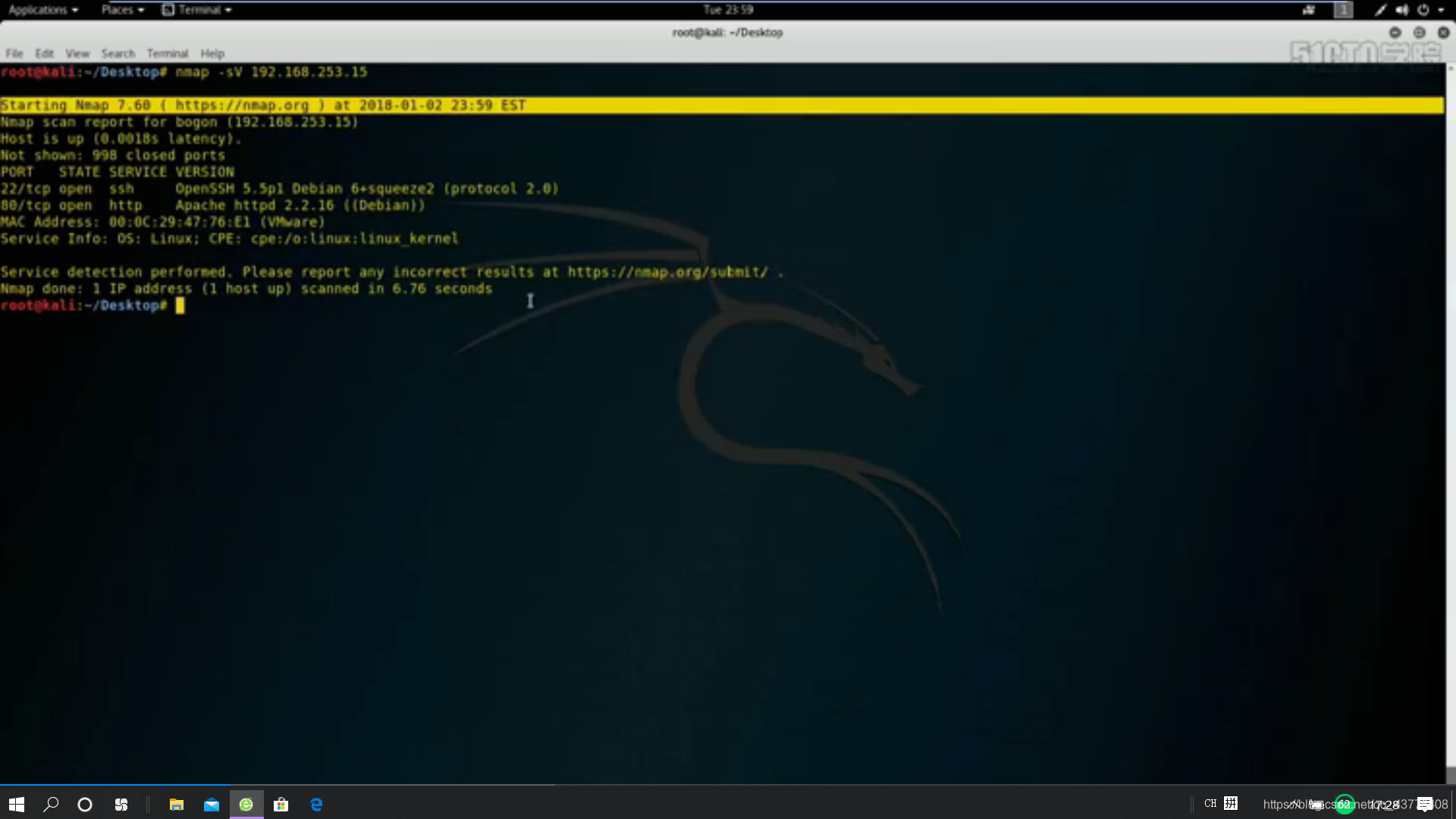Click the 'Host is up (0.0018s latency)' line
The width and height of the screenshot is (1456, 819).
pyautogui.click(x=121, y=139)
